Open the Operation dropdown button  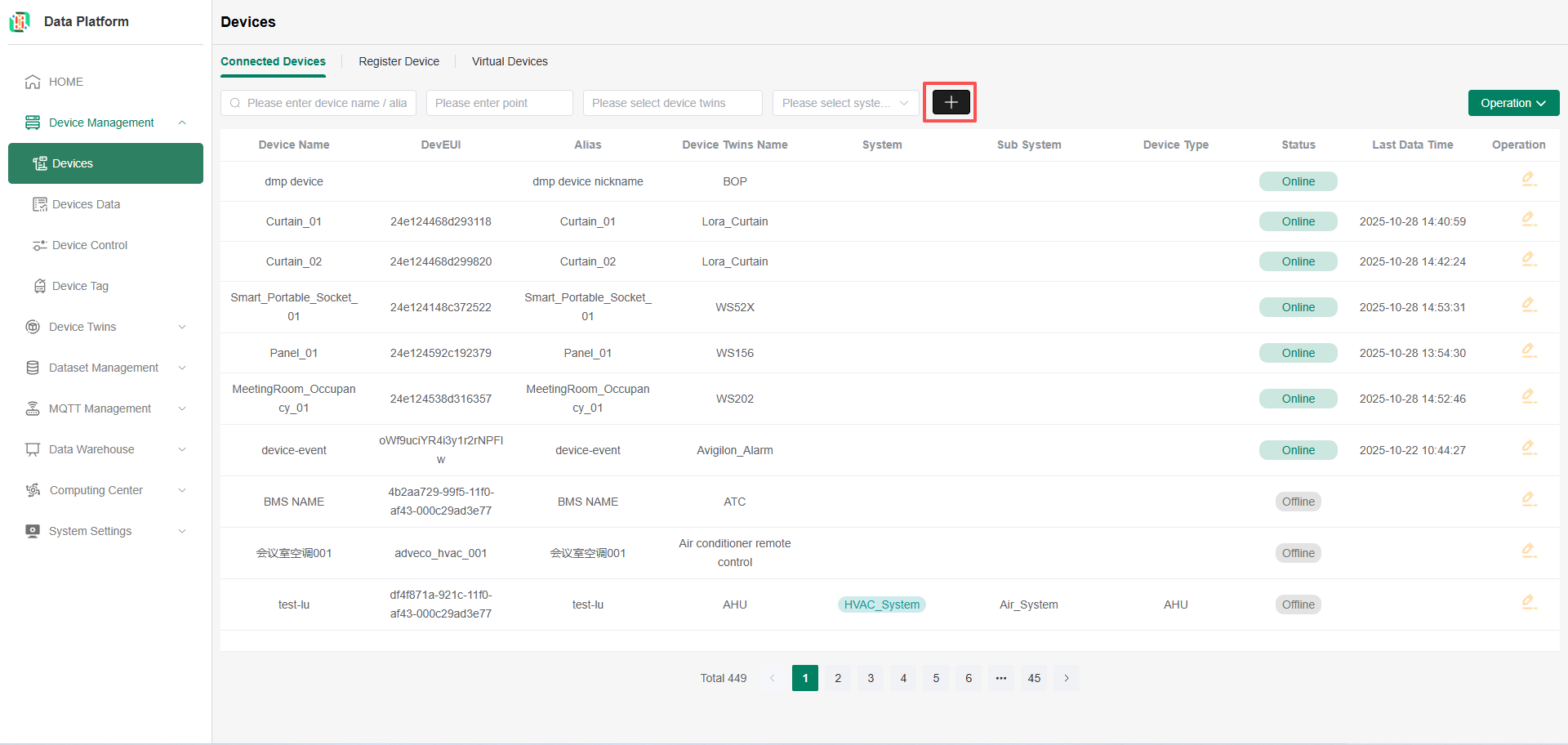tap(1512, 103)
